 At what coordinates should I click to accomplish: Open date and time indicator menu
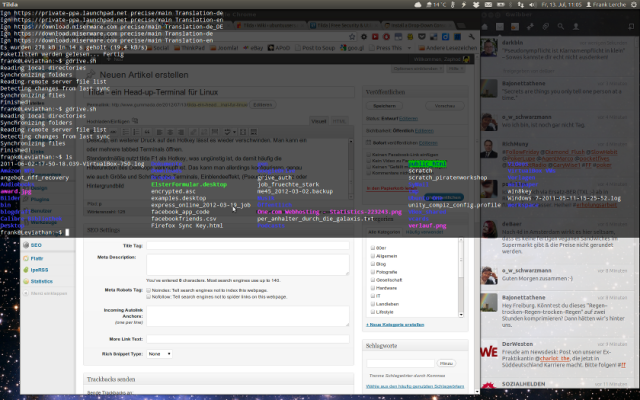(561, 4)
